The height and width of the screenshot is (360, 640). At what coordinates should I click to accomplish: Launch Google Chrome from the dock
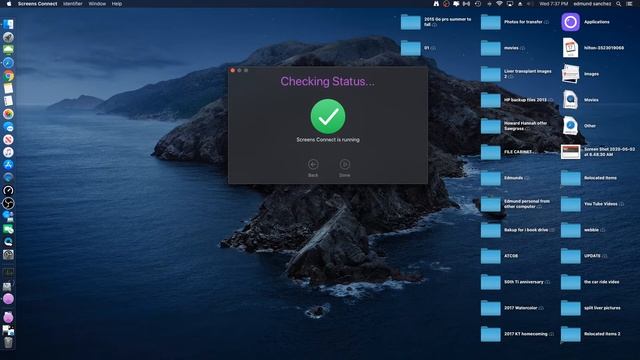(8, 76)
